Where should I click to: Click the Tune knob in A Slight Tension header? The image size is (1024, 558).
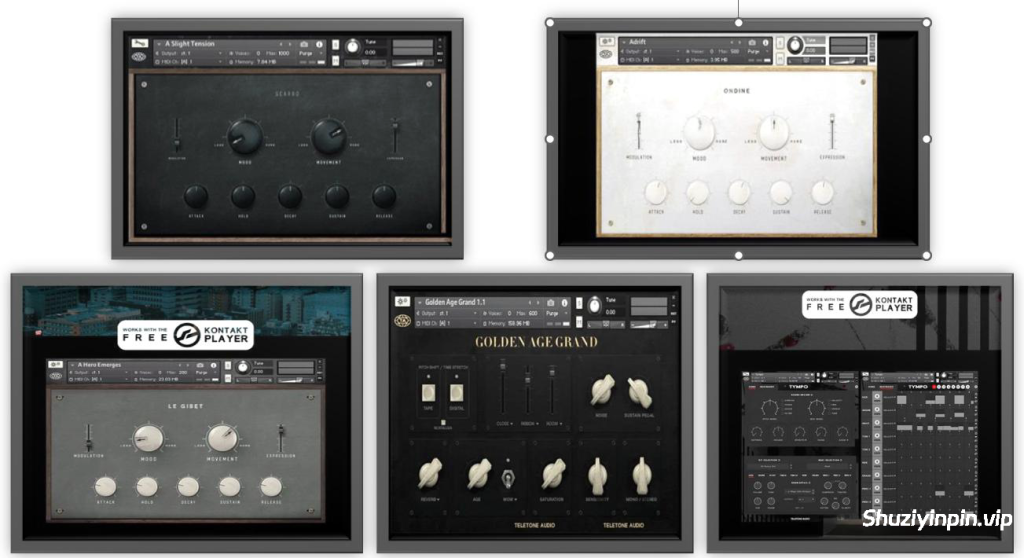352,45
